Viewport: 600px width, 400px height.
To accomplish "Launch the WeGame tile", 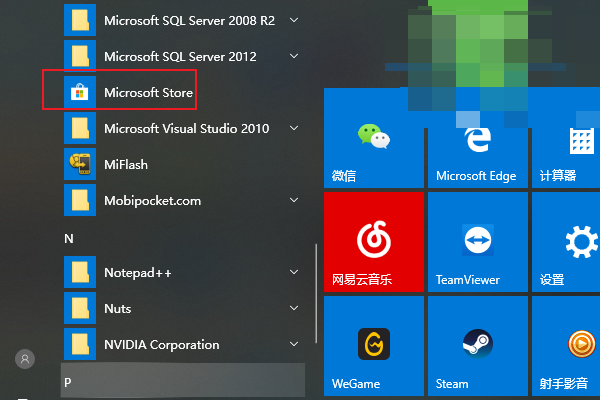I will (374, 346).
